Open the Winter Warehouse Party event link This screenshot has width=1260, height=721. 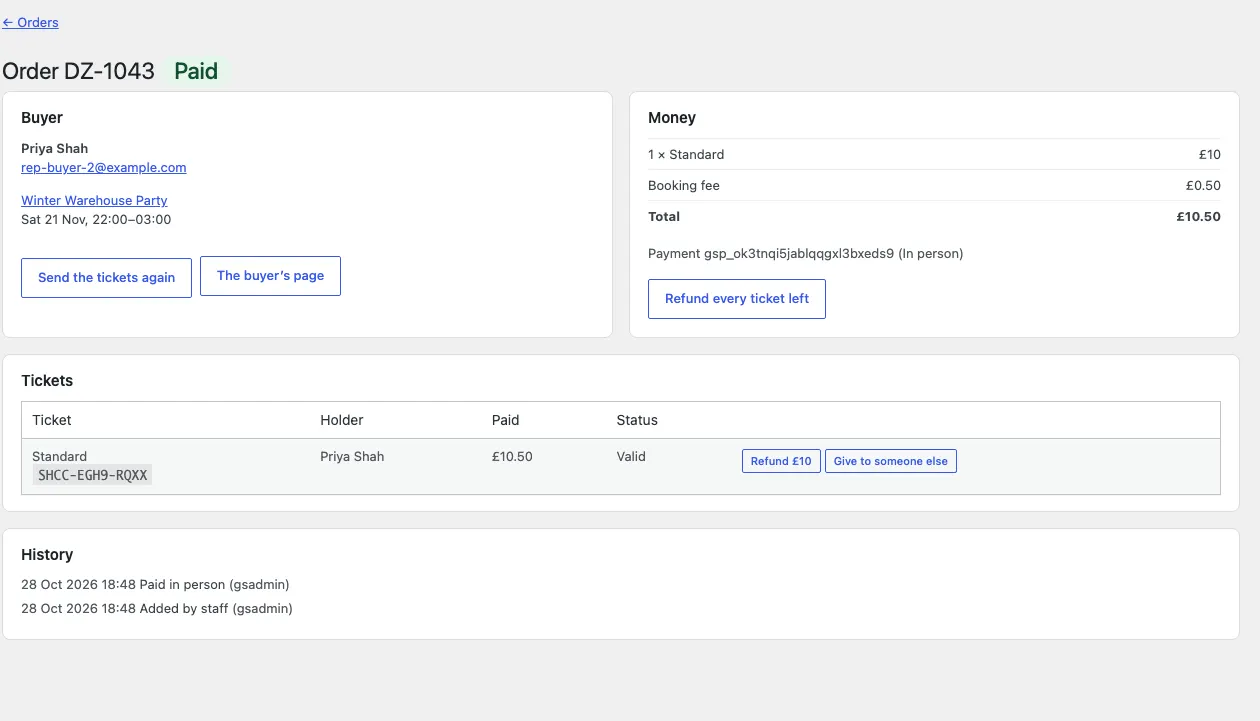tap(94, 200)
